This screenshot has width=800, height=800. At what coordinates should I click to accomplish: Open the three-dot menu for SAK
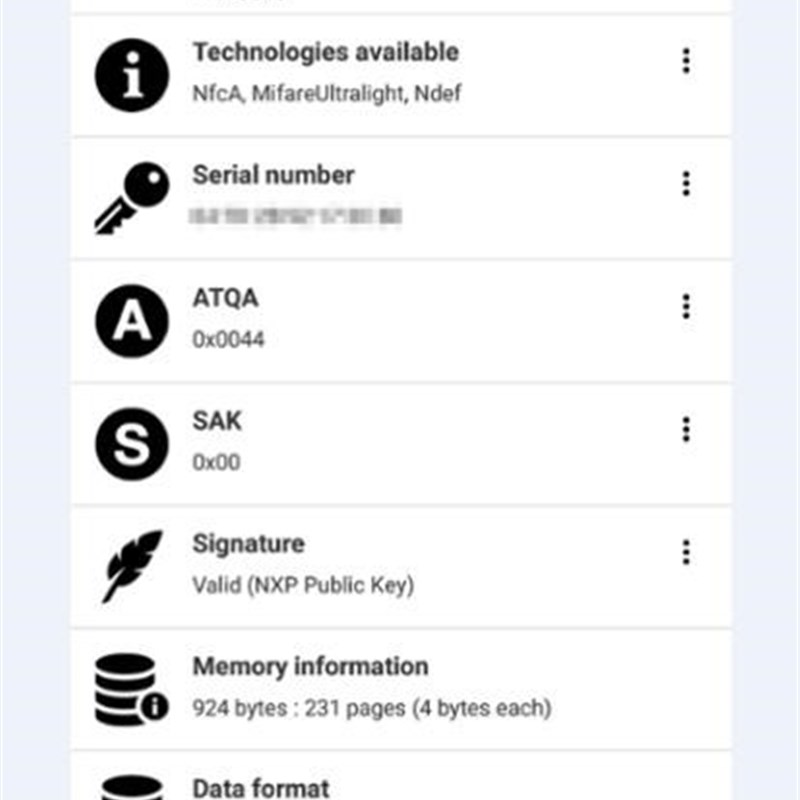pyautogui.click(x=686, y=429)
